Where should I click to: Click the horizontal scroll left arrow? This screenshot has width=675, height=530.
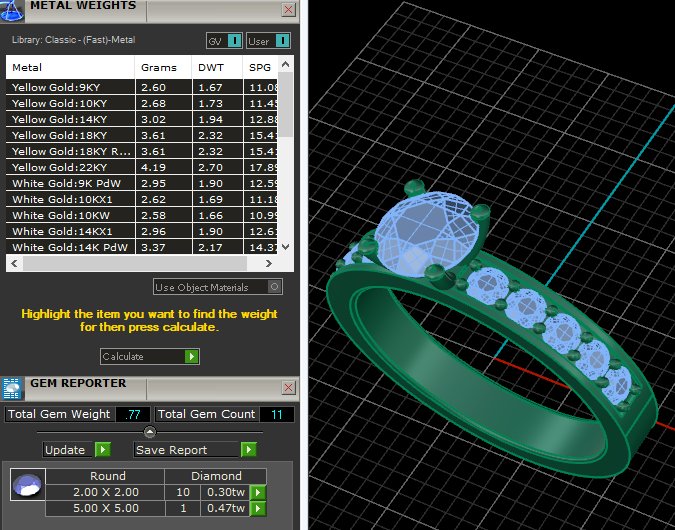point(14,263)
